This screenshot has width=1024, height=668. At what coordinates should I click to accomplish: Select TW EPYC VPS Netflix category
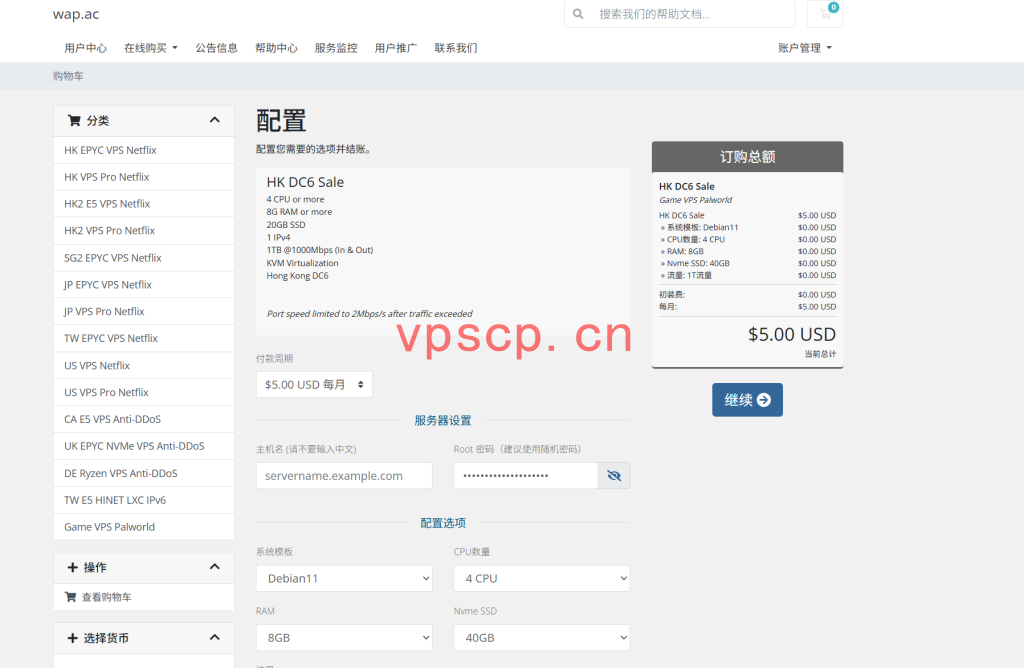(x=144, y=338)
